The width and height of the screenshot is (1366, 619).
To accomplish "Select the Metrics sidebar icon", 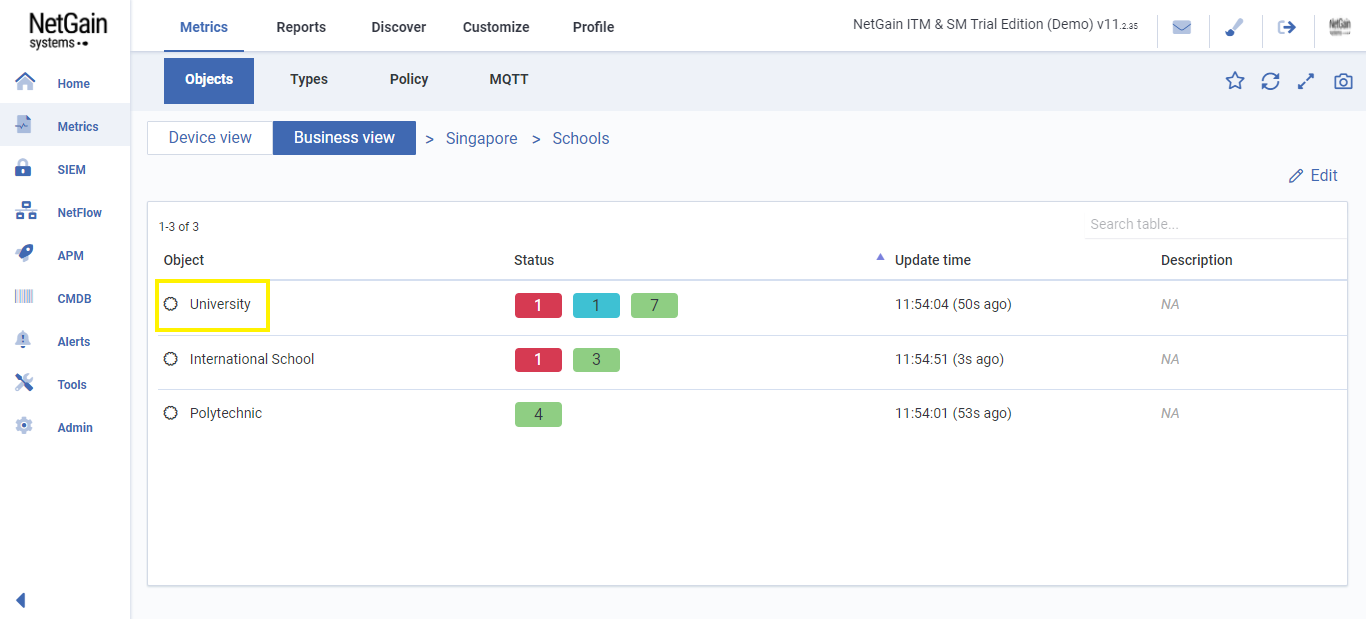I will [25, 125].
